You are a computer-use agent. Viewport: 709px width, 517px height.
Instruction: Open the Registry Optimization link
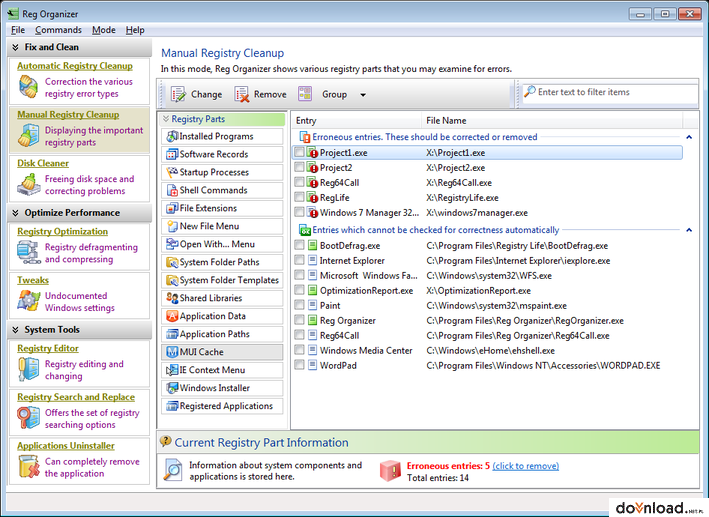(x=62, y=232)
